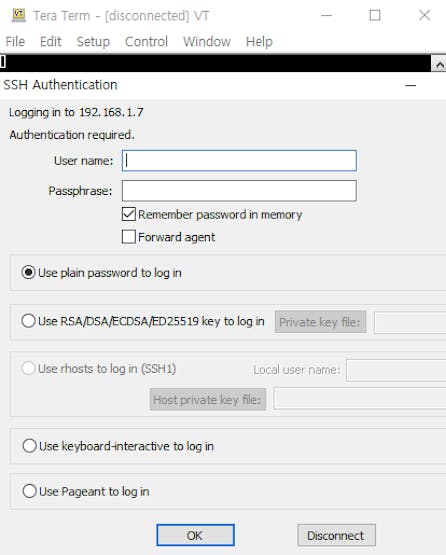Click the OK button
The width and height of the screenshot is (446, 555).
point(195,535)
